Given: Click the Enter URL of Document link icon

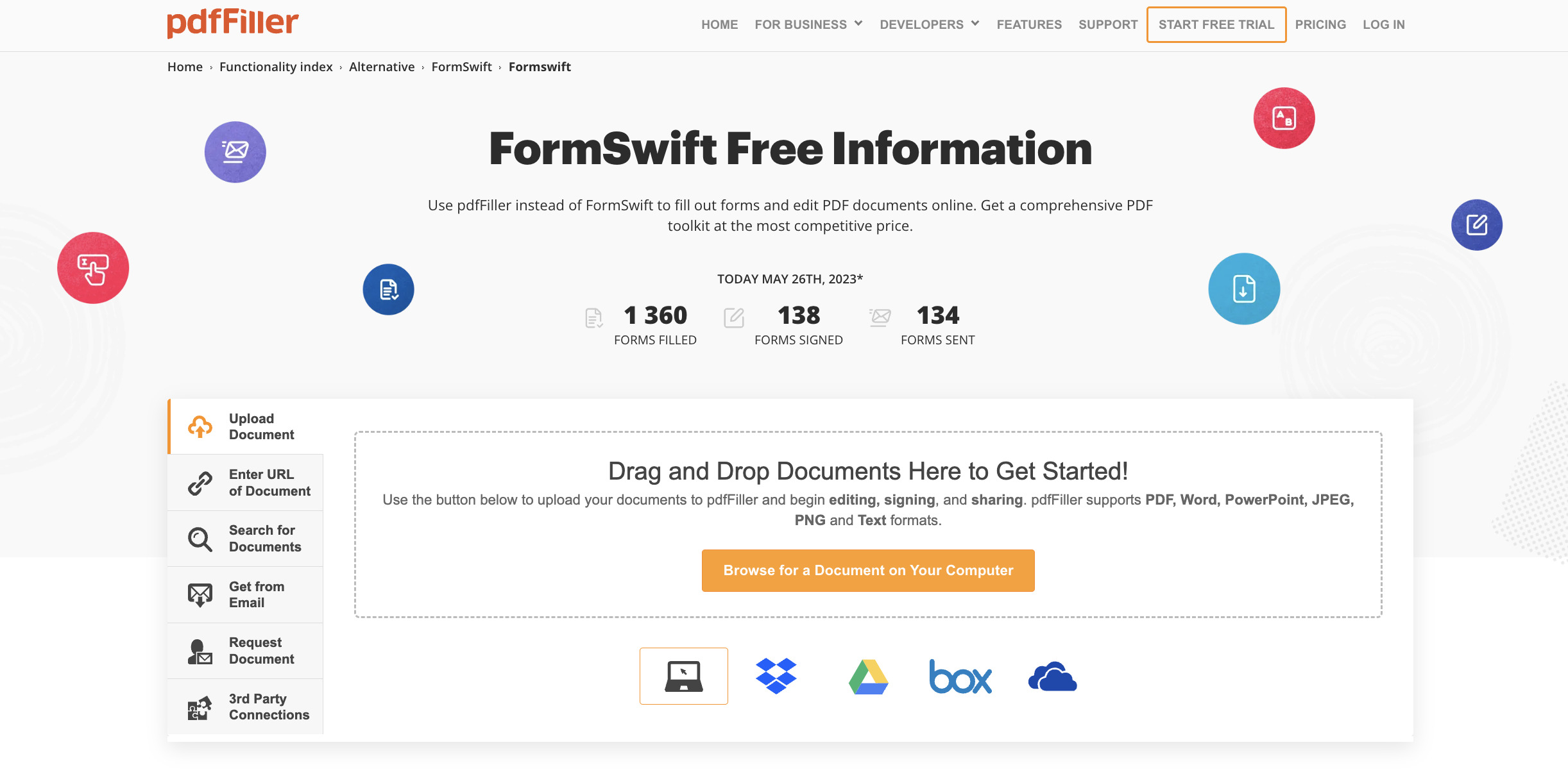Looking at the screenshot, I should (x=200, y=482).
